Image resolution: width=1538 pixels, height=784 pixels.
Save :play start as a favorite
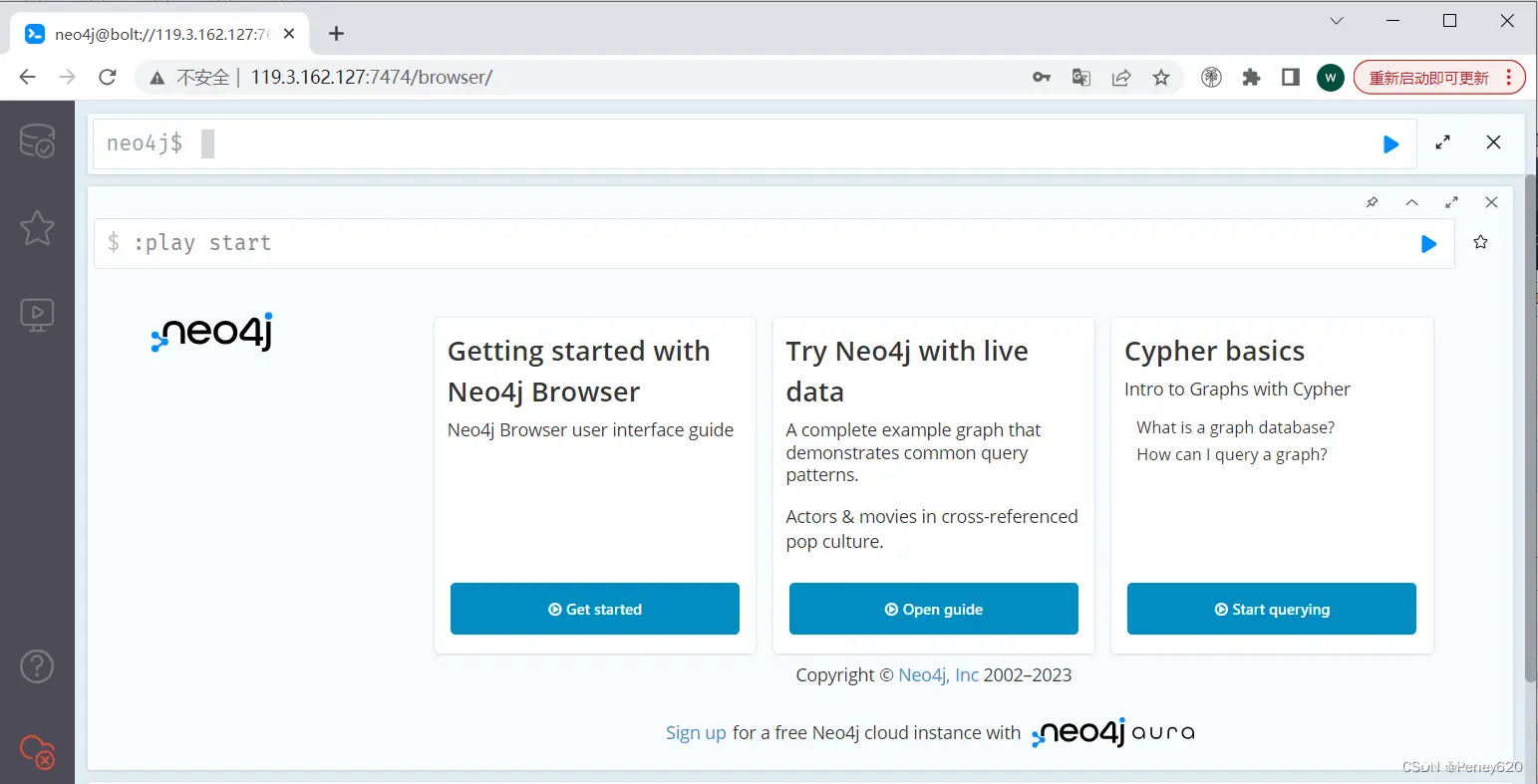(x=1480, y=242)
